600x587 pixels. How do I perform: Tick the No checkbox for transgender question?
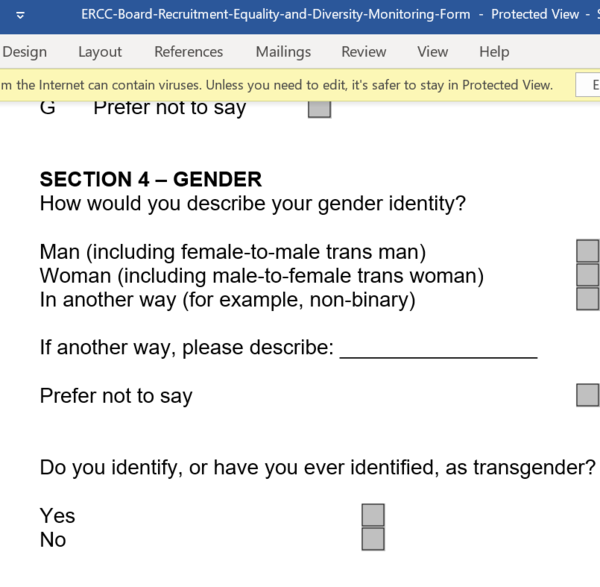[373, 539]
